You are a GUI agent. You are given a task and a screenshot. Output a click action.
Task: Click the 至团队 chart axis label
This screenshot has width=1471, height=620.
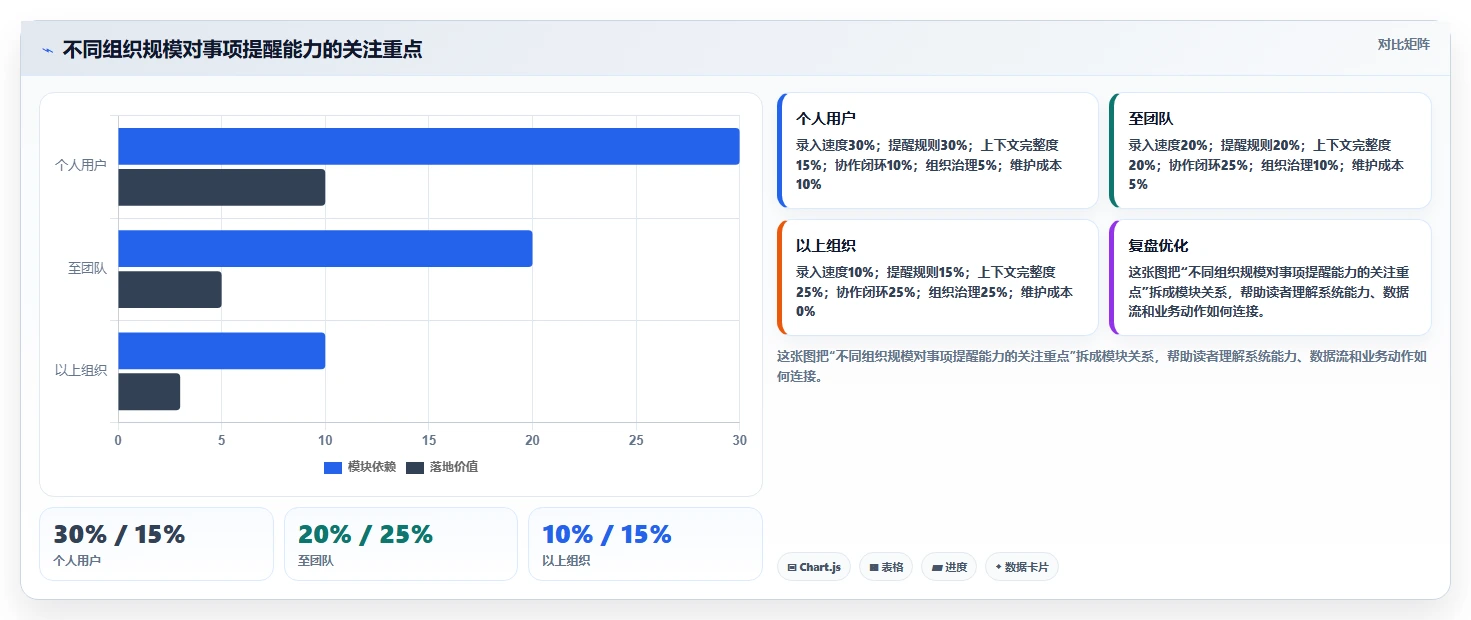(x=87, y=268)
